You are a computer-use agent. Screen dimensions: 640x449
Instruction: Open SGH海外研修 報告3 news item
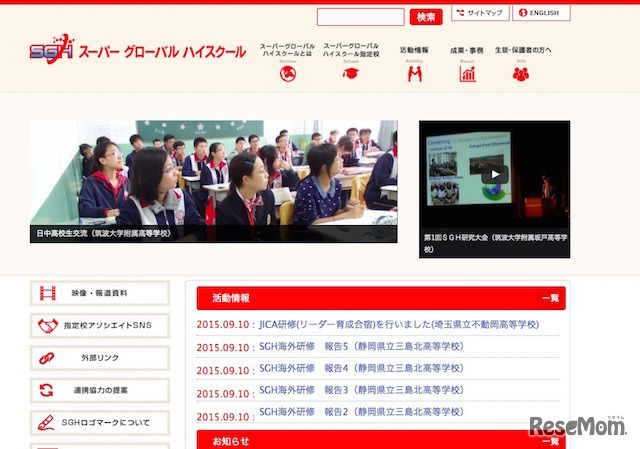click(x=361, y=390)
